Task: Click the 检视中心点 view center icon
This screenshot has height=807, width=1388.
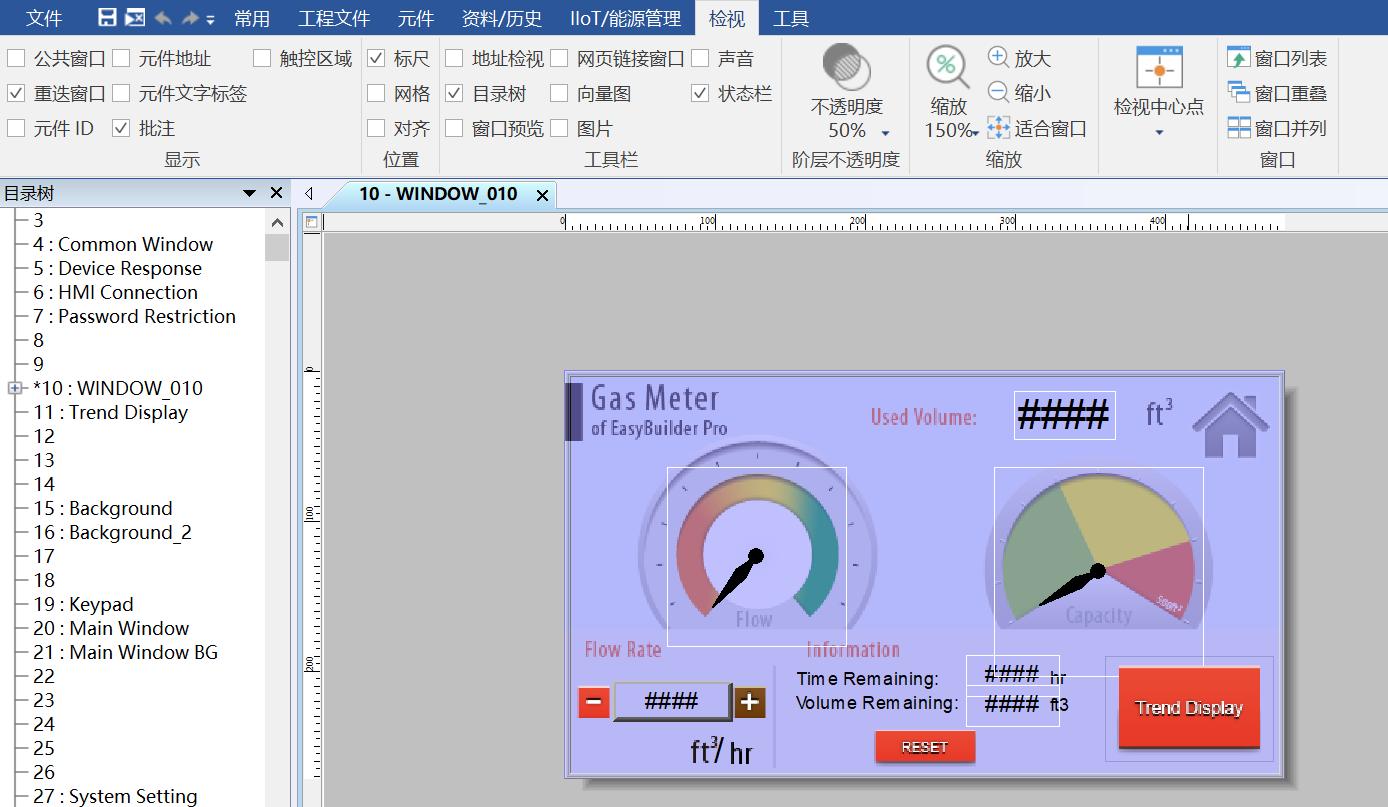Action: click(x=1159, y=69)
